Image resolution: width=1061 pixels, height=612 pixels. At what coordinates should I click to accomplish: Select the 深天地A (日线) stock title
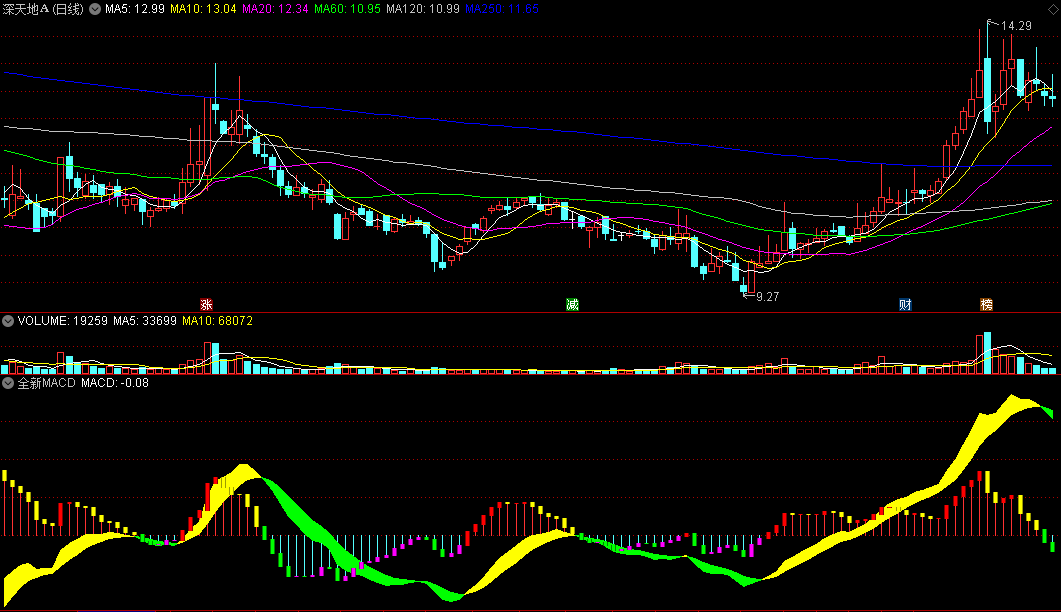click(x=43, y=9)
